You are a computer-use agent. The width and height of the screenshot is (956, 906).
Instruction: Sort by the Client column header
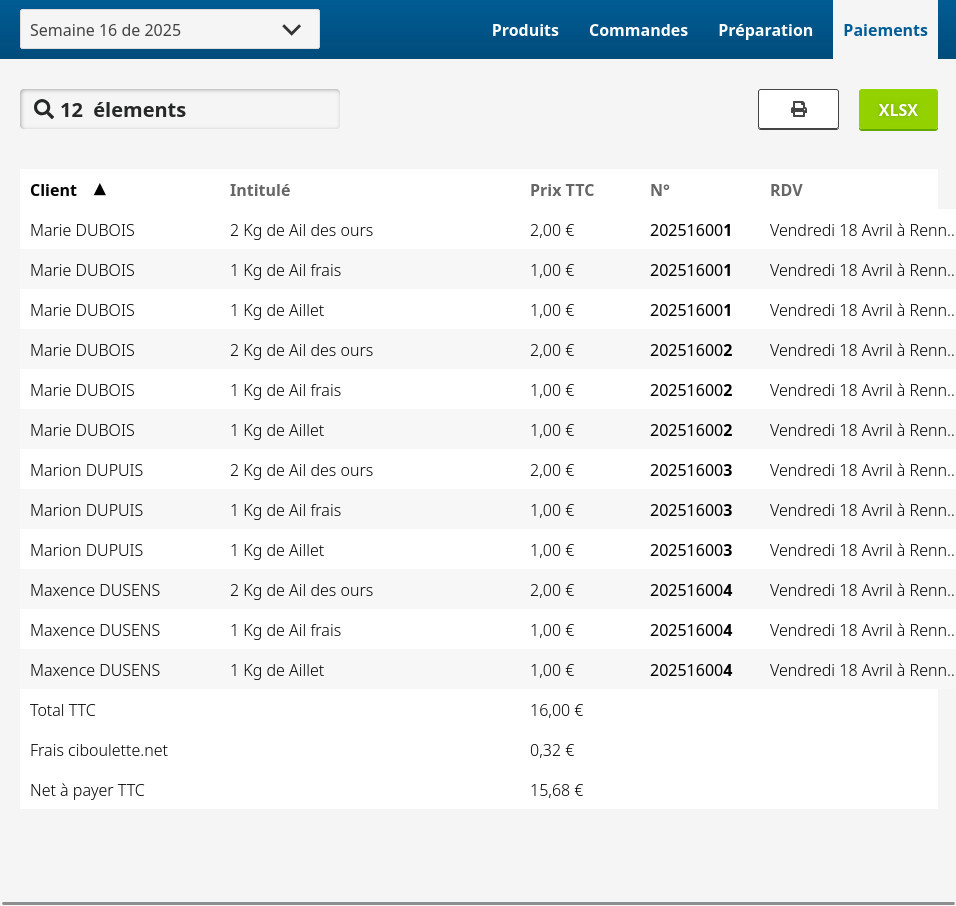pos(54,190)
